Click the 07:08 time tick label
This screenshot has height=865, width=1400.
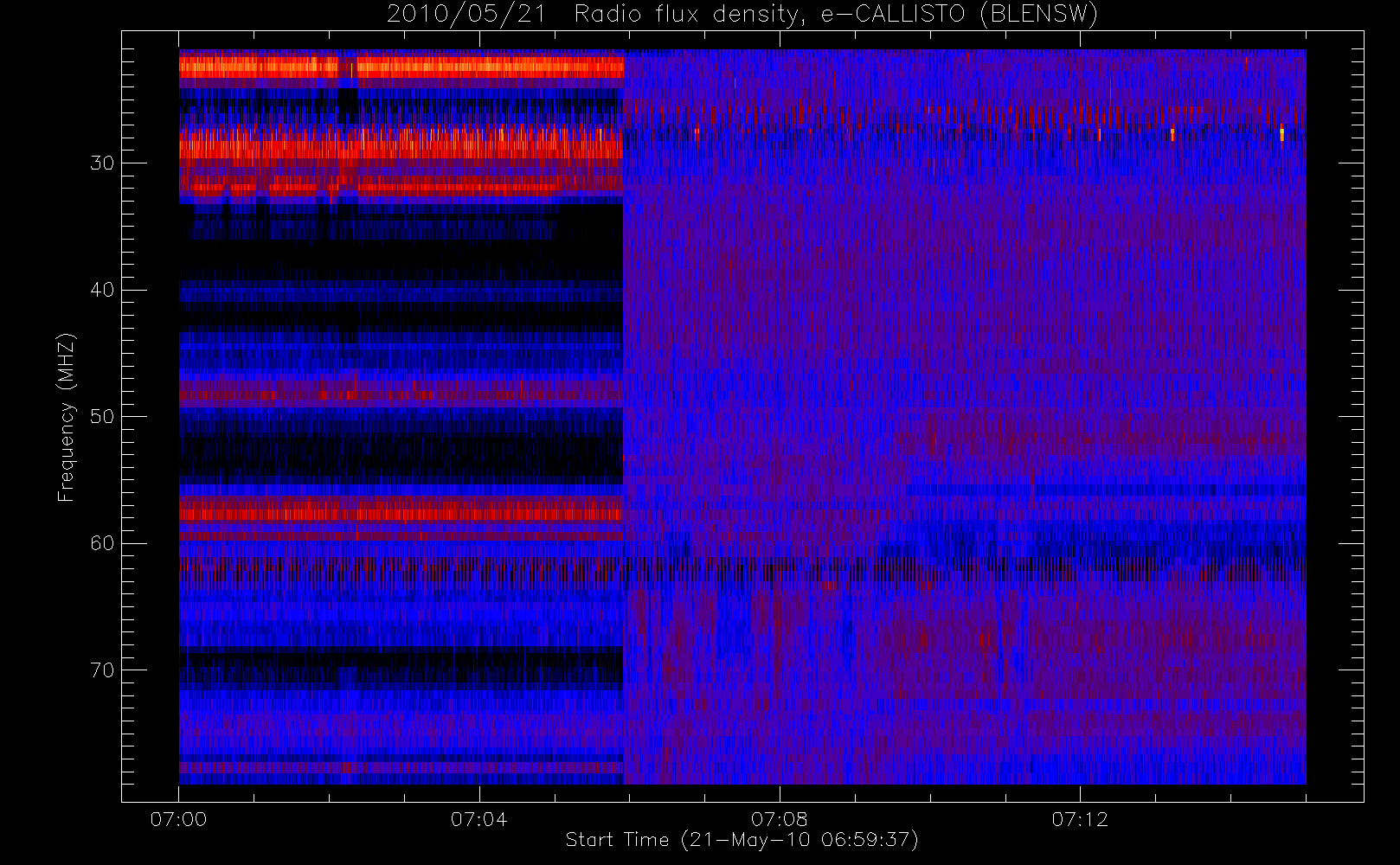tap(779, 819)
